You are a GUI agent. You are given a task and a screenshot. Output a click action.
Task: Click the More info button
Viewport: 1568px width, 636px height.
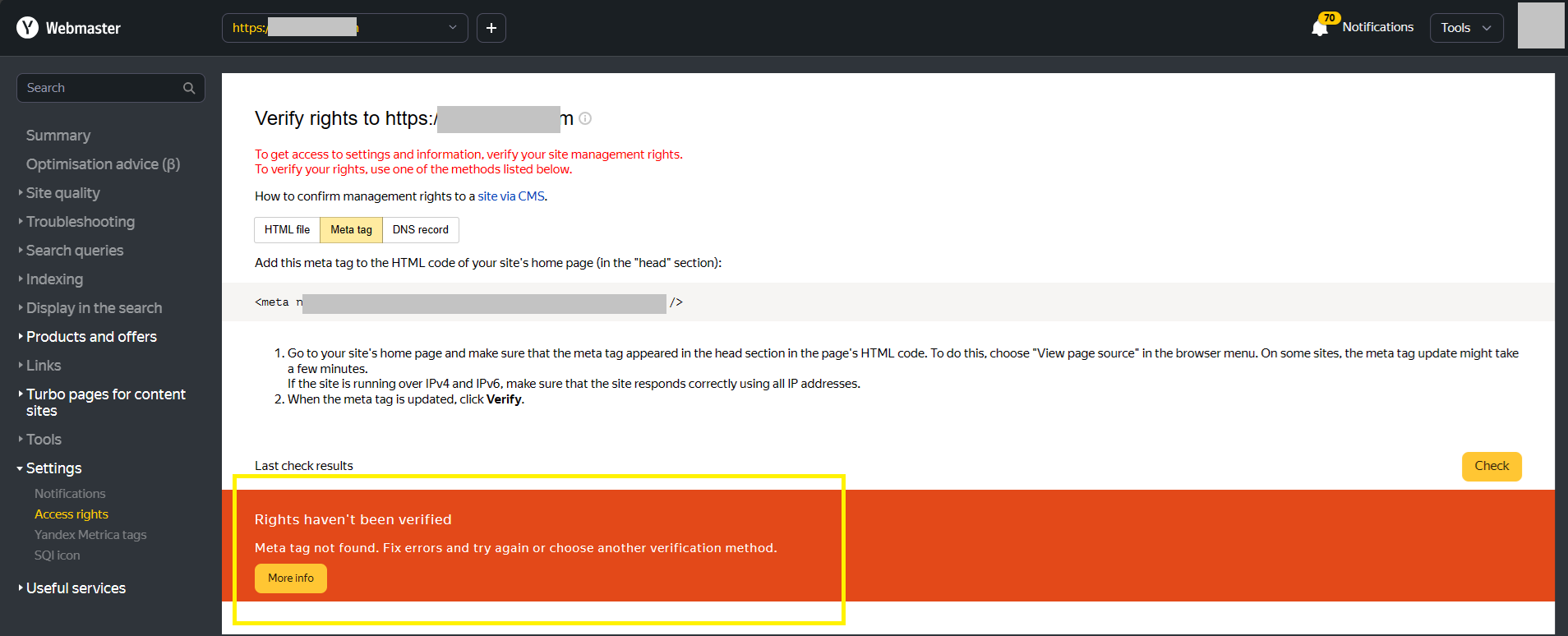[x=291, y=578]
